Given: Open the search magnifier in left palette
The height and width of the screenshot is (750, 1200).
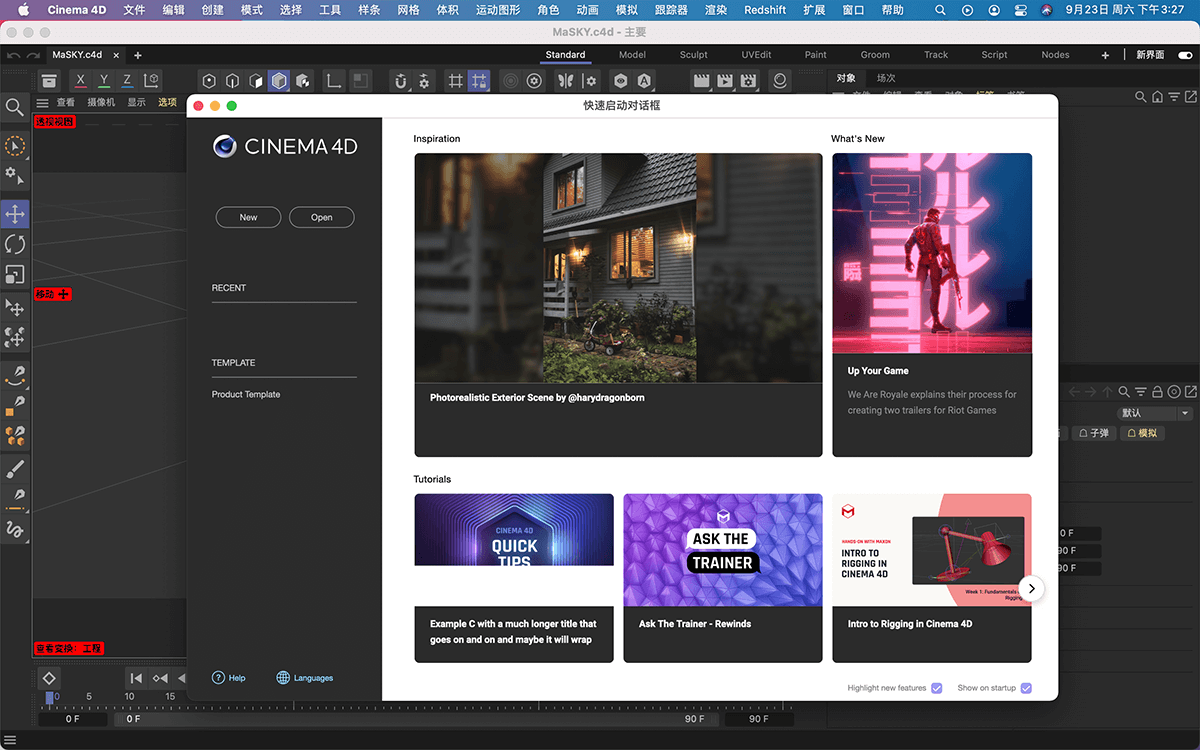Looking at the screenshot, I should pyautogui.click(x=14, y=107).
